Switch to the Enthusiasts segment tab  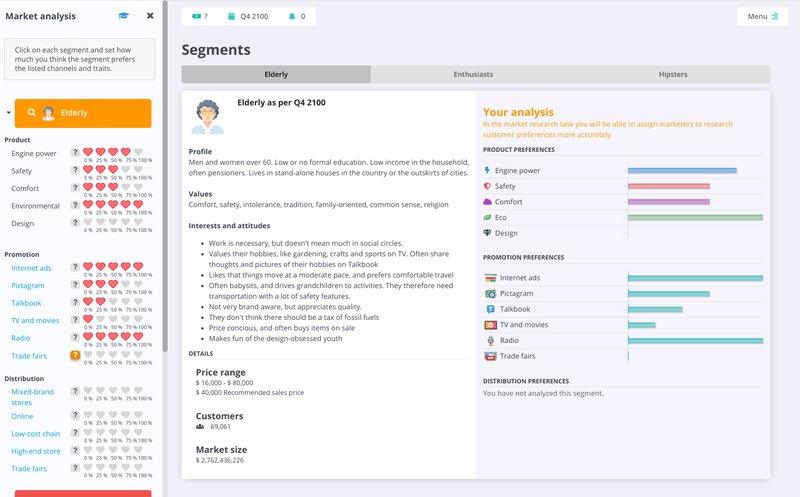pyautogui.click(x=473, y=74)
